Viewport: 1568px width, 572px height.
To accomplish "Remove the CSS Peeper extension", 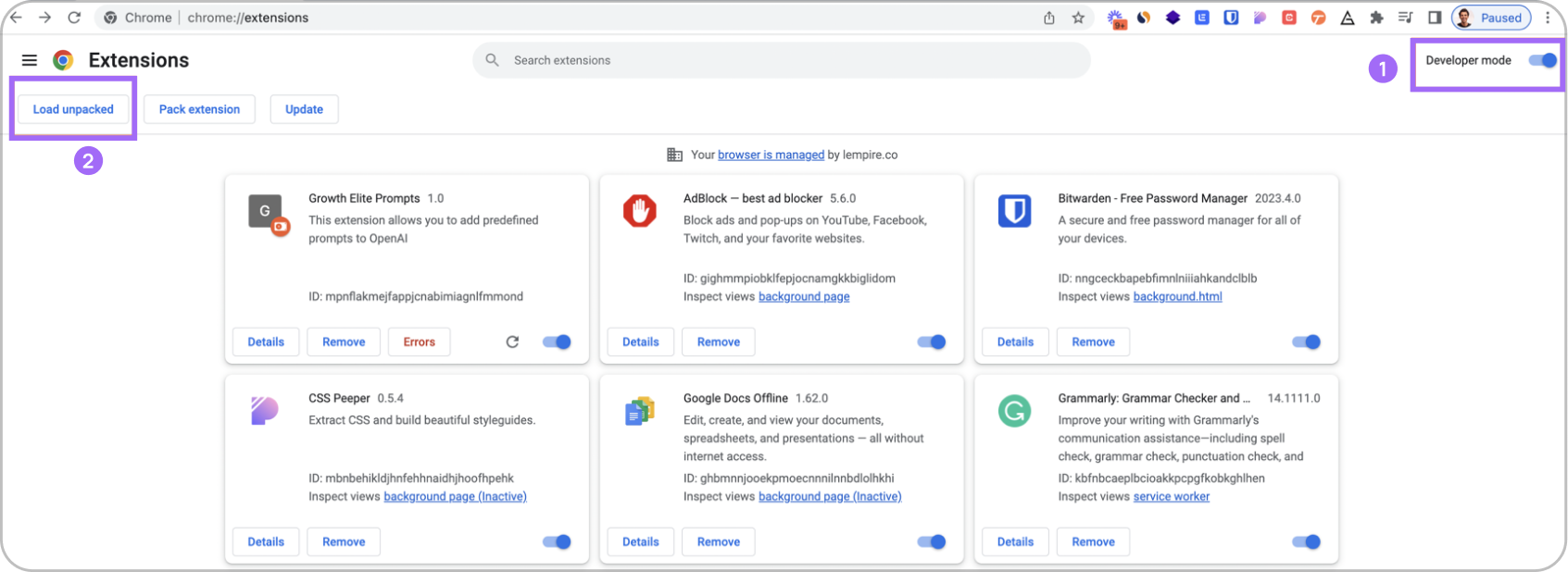I will coord(344,541).
